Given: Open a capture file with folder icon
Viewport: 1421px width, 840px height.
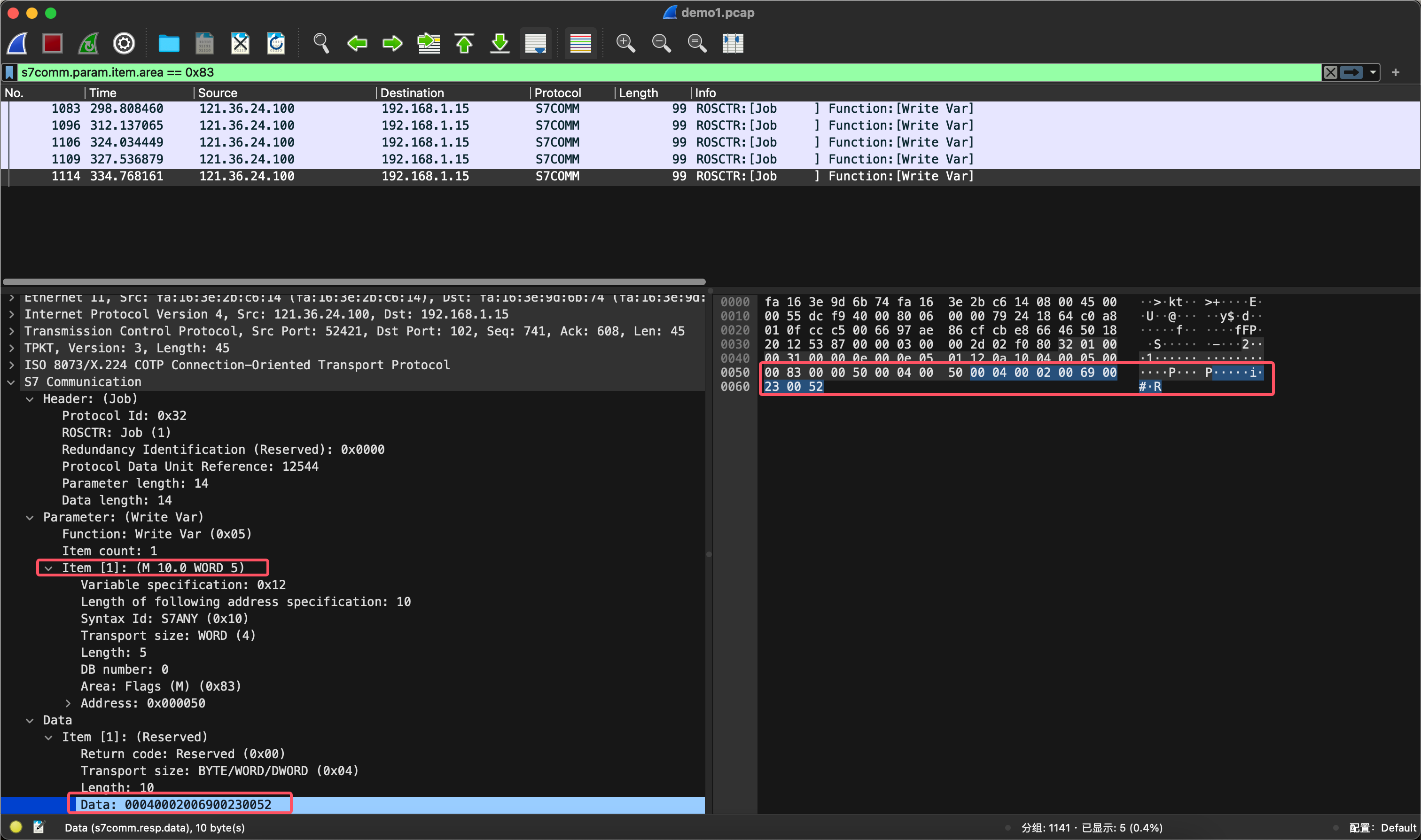Looking at the screenshot, I should click(x=169, y=43).
